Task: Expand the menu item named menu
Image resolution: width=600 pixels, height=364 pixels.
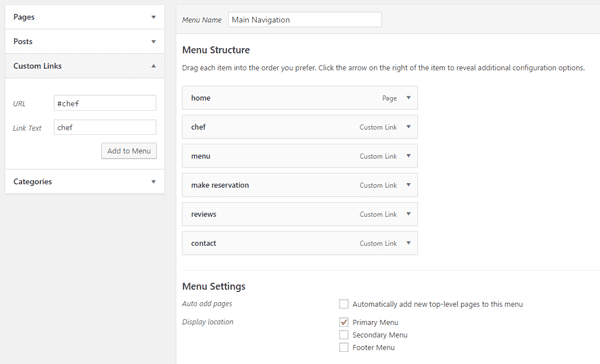Action: click(x=408, y=156)
